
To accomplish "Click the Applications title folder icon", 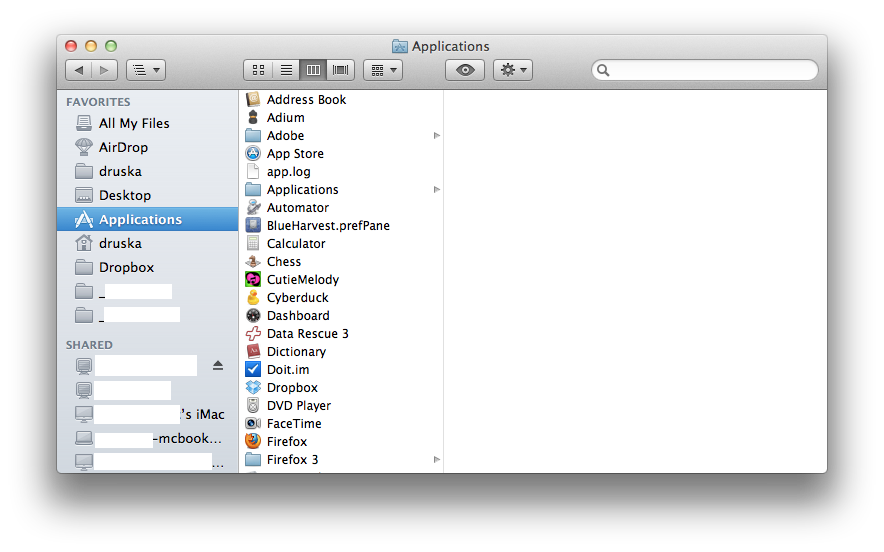I will coord(400,46).
